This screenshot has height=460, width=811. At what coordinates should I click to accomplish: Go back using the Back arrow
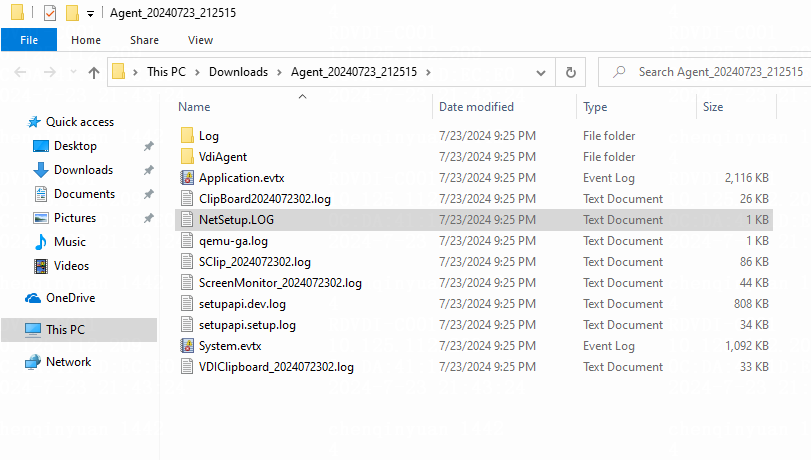tap(20, 72)
